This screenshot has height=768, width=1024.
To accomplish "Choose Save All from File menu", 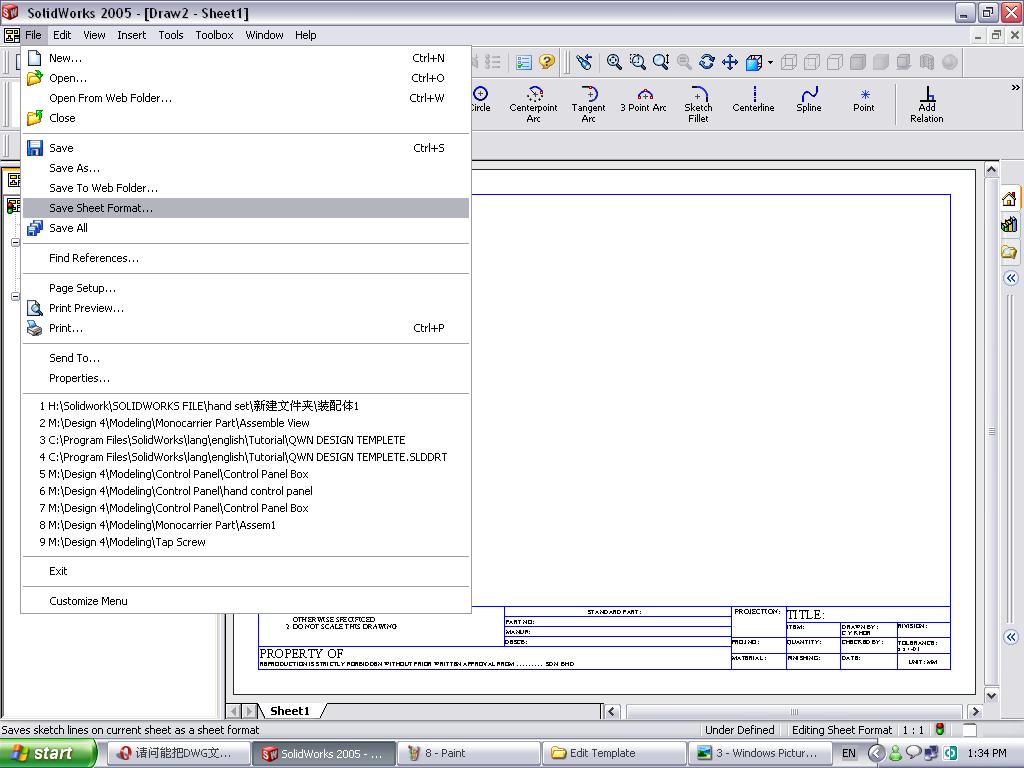I will point(246,228).
